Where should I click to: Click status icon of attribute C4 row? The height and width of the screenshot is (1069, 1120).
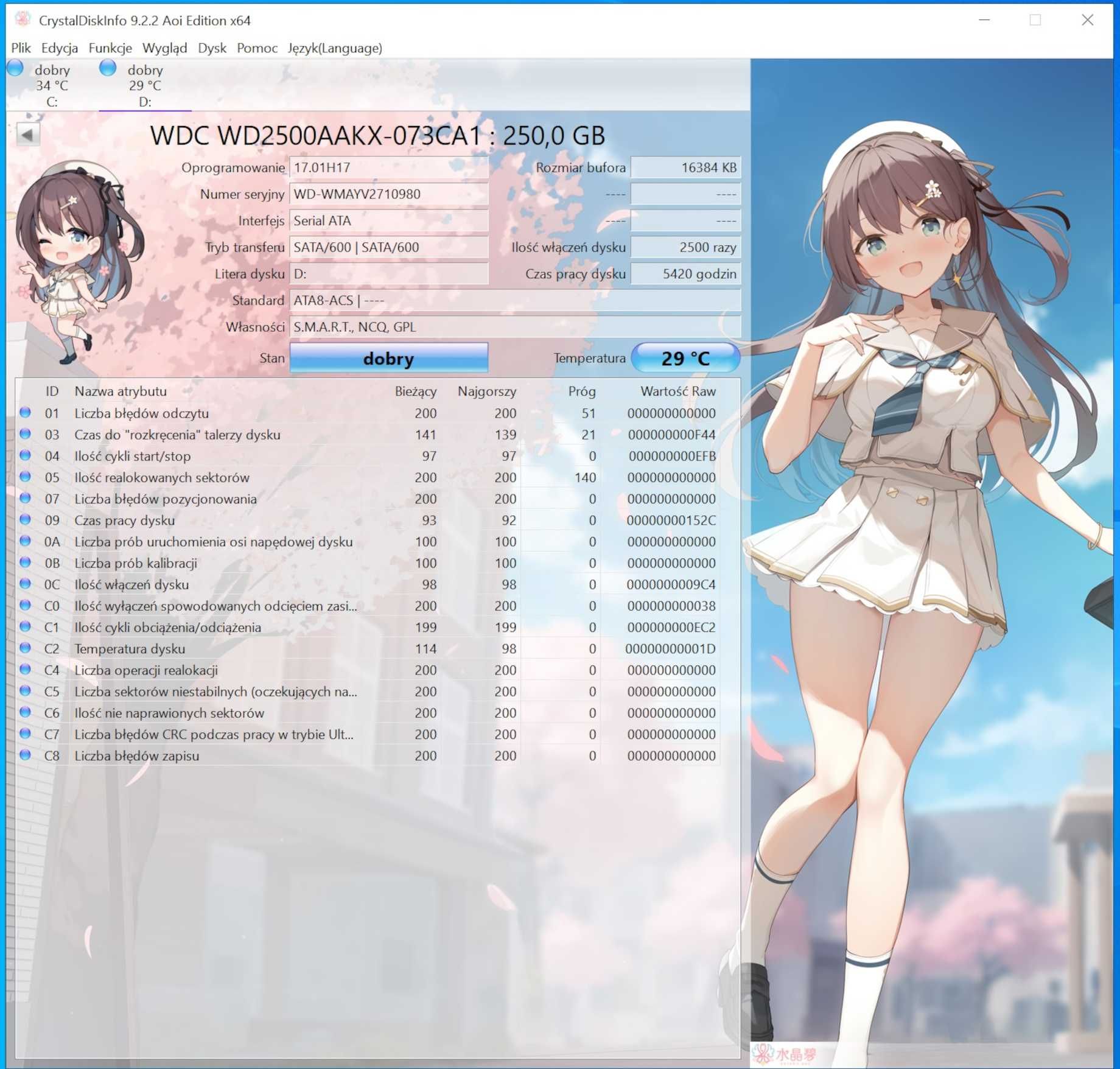coord(25,669)
